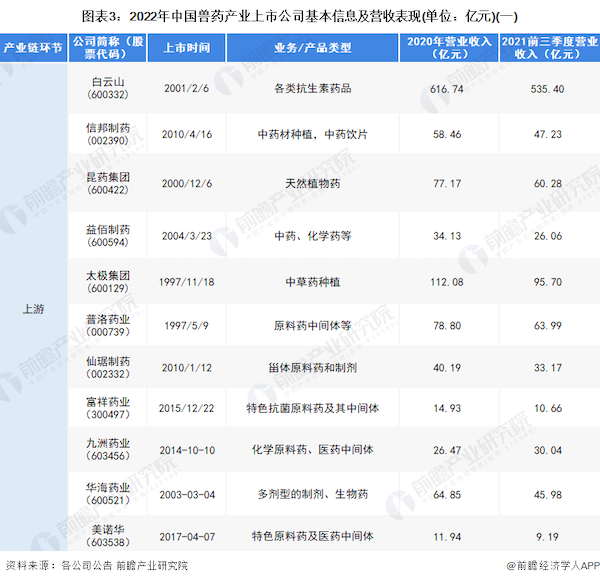Click the 上游 cell
Image resolution: width=600 pixels, height=582 pixels.
click(x=34, y=309)
